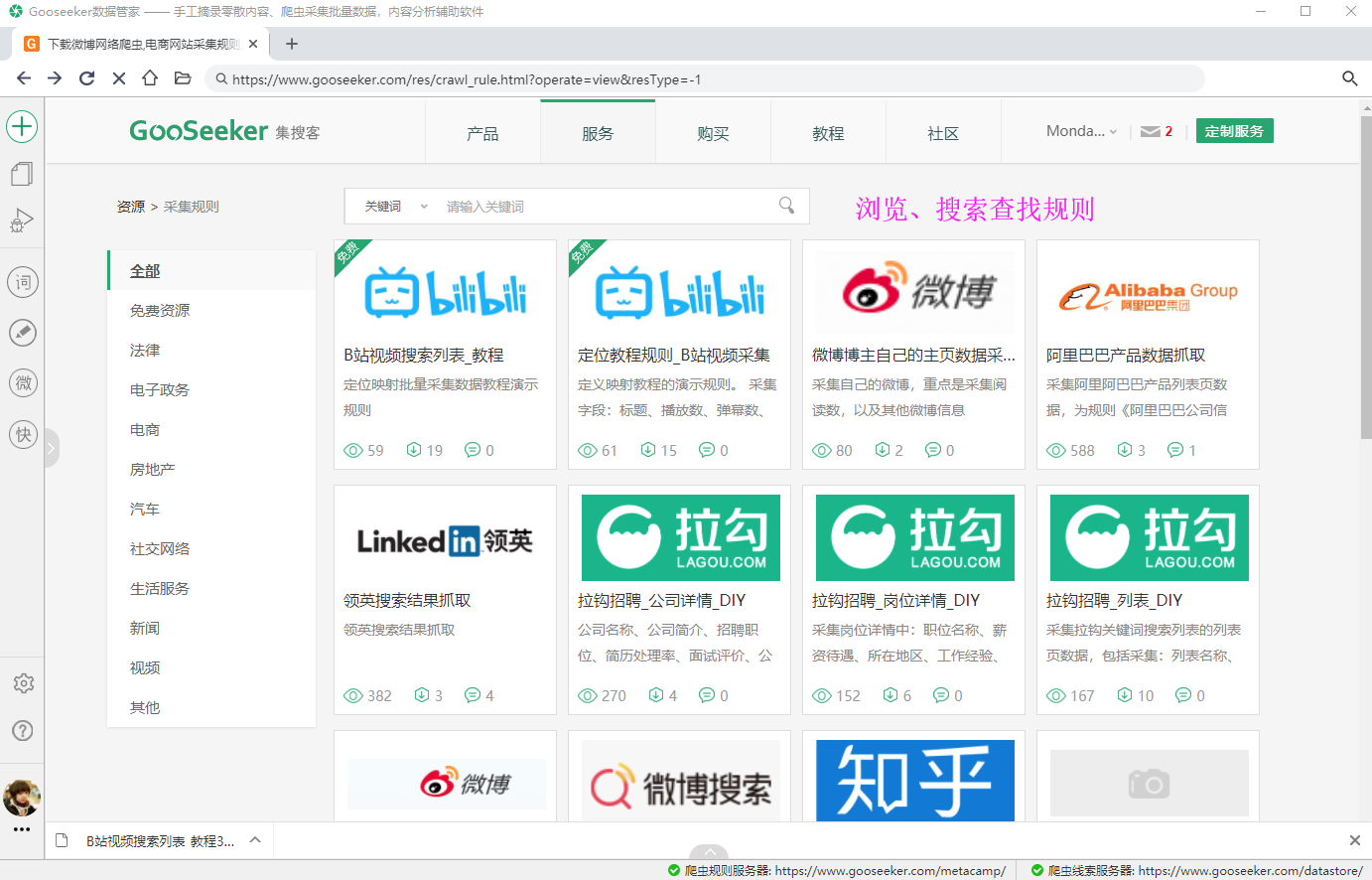
Task: Reload the page with refresh icon
Action: point(87,78)
